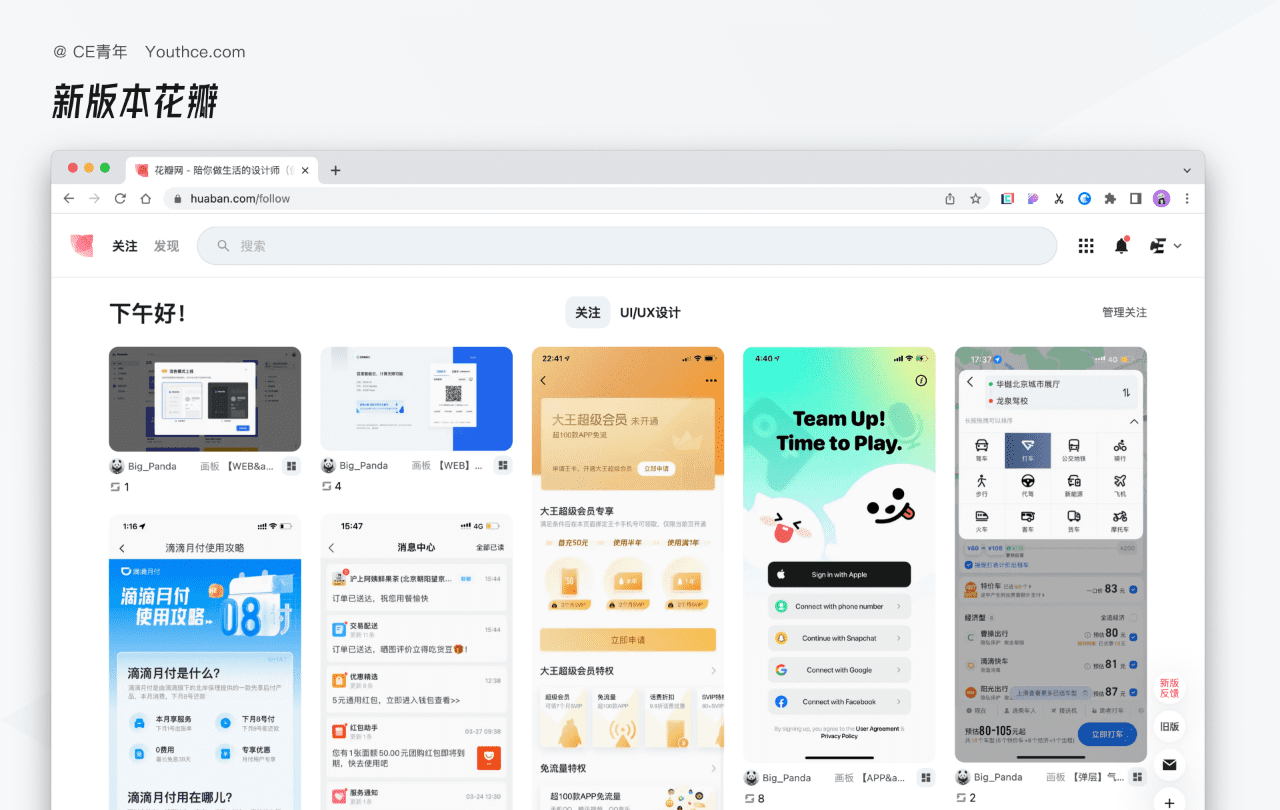The image size is (1280, 810).
Task: Switch to the 关注 nav item in the header
Action: tap(125, 246)
